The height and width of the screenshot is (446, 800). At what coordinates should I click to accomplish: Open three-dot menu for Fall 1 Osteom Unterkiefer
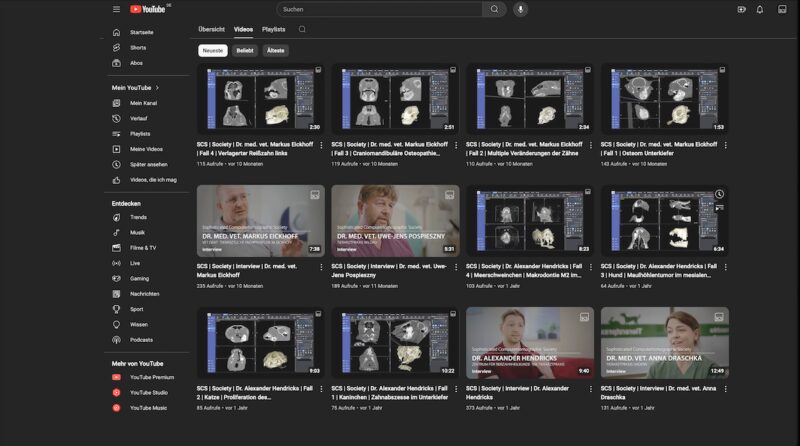725,145
